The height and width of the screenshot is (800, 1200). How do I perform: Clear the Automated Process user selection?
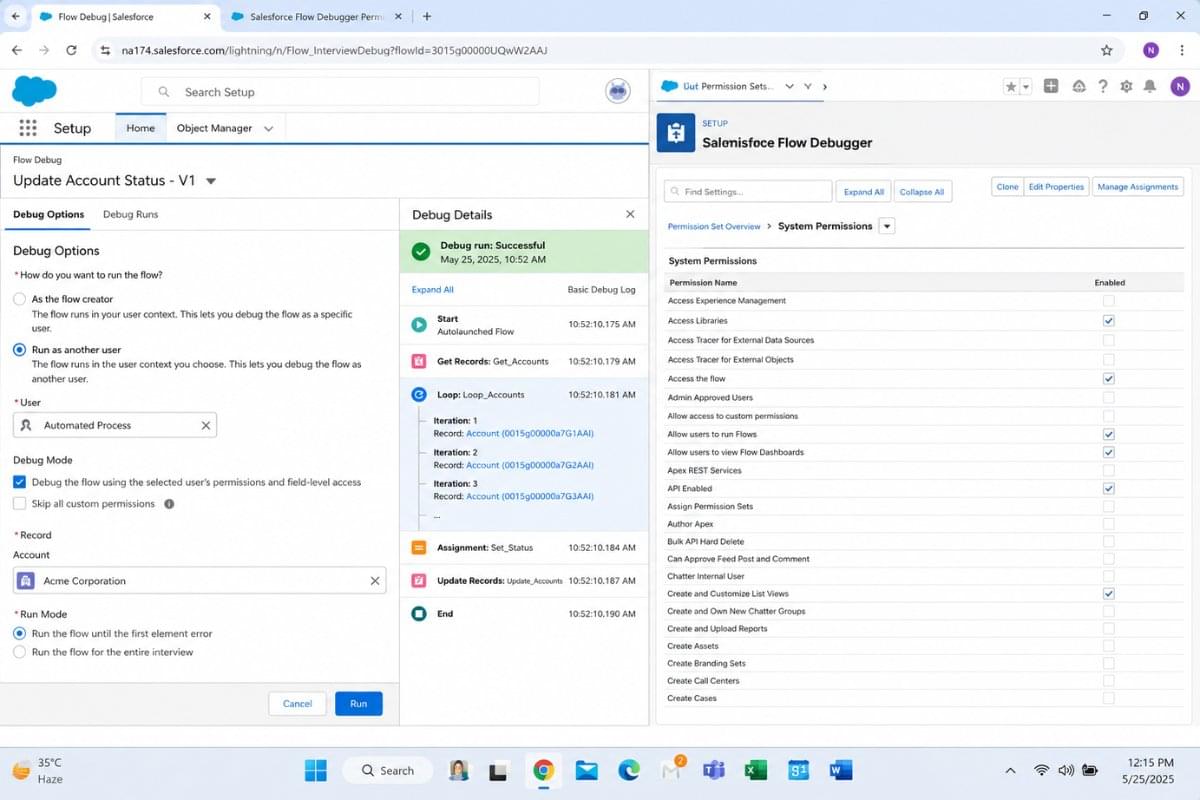click(x=205, y=425)
